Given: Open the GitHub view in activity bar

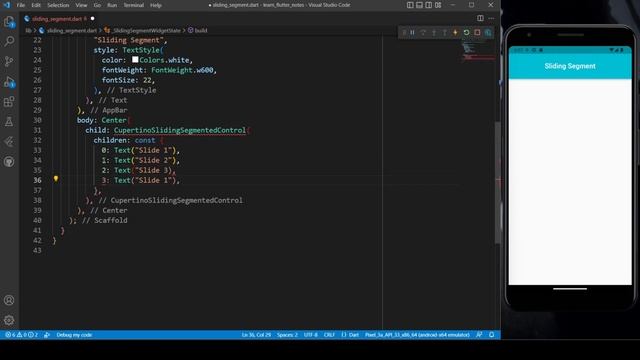Looking at the screenshot, I should tap(9, 162).
